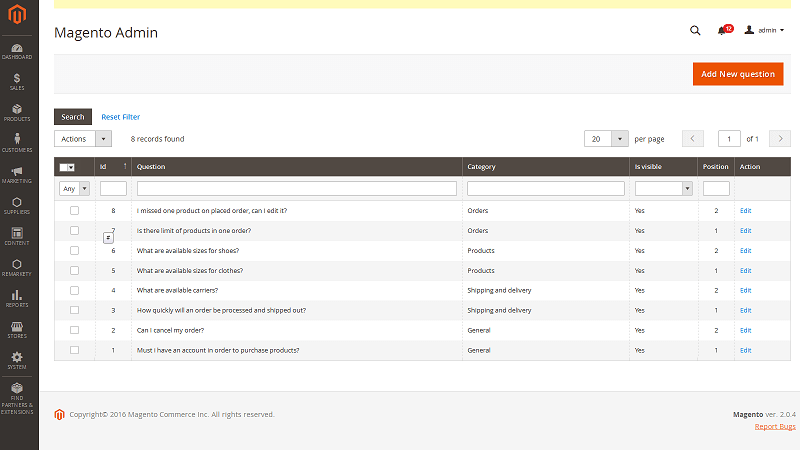Click Add New question button

click(737, 74)
